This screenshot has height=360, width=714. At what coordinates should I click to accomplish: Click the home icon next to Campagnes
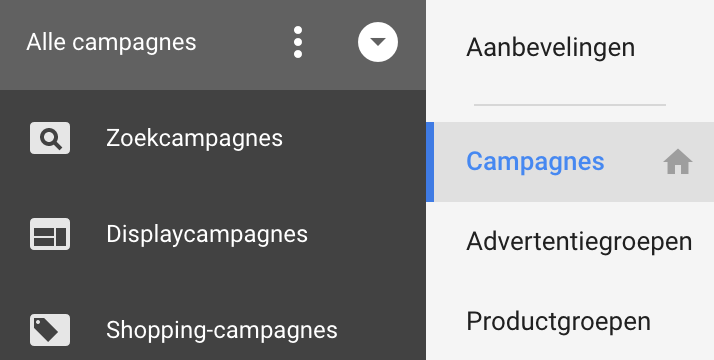(678, 162)
